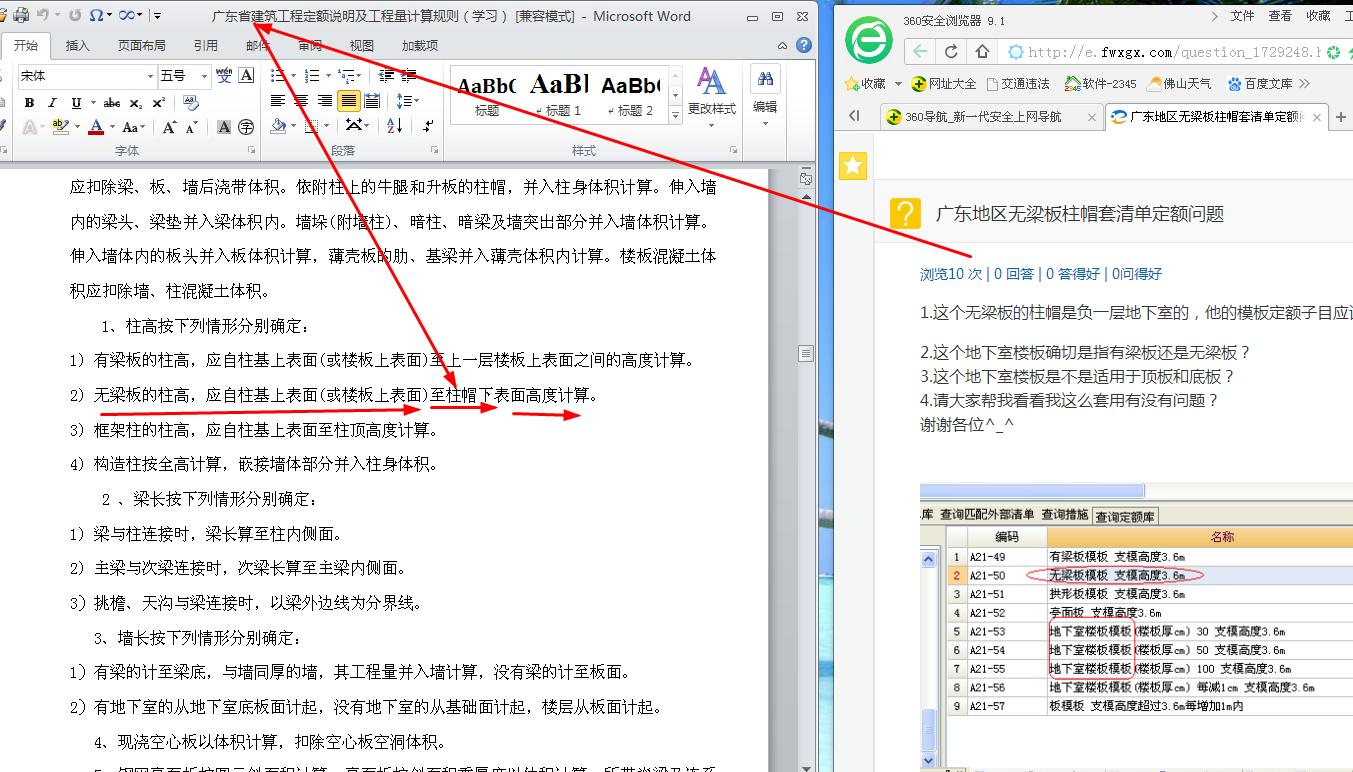Toggle strikethrough abc formatting
This screenshot has width=1353, height=772.
pyautogui.click(x=112, y=103)
